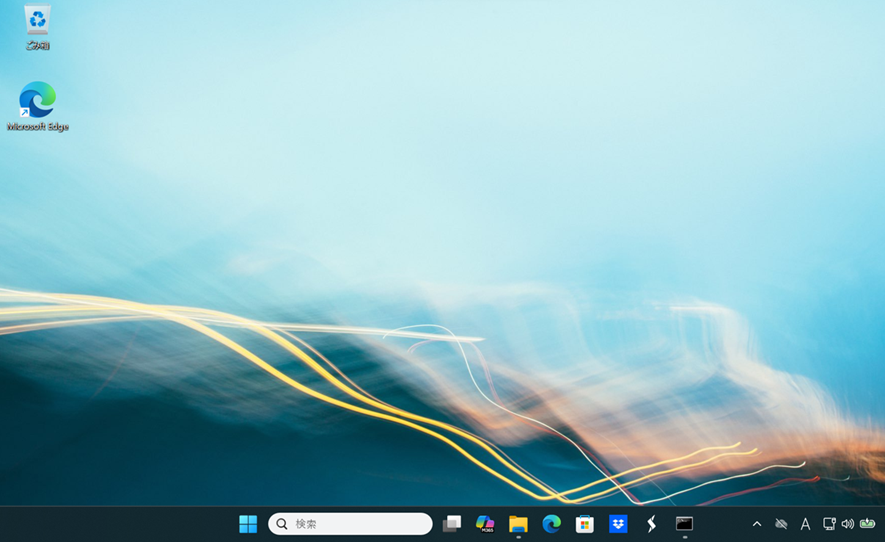Open File Explorer from the taskbar
This screenshot has width=885, height=542.
(518, 524)
